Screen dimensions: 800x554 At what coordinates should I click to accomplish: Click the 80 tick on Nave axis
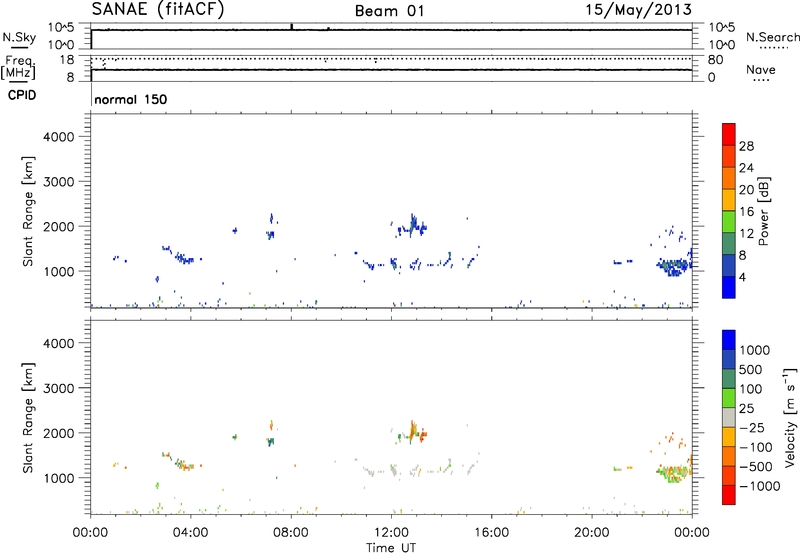point(715,60)
